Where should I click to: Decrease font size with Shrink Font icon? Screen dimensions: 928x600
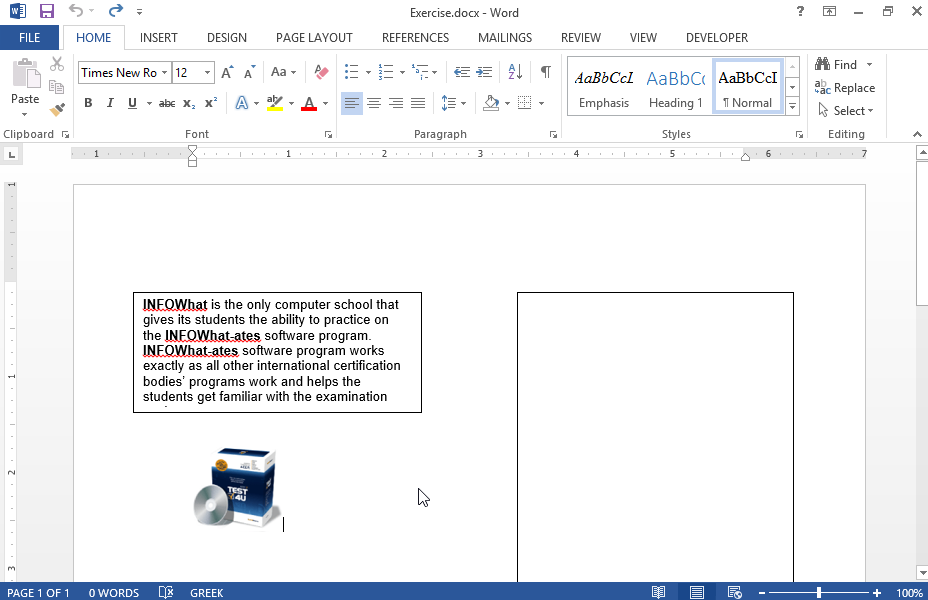(250, 72)
